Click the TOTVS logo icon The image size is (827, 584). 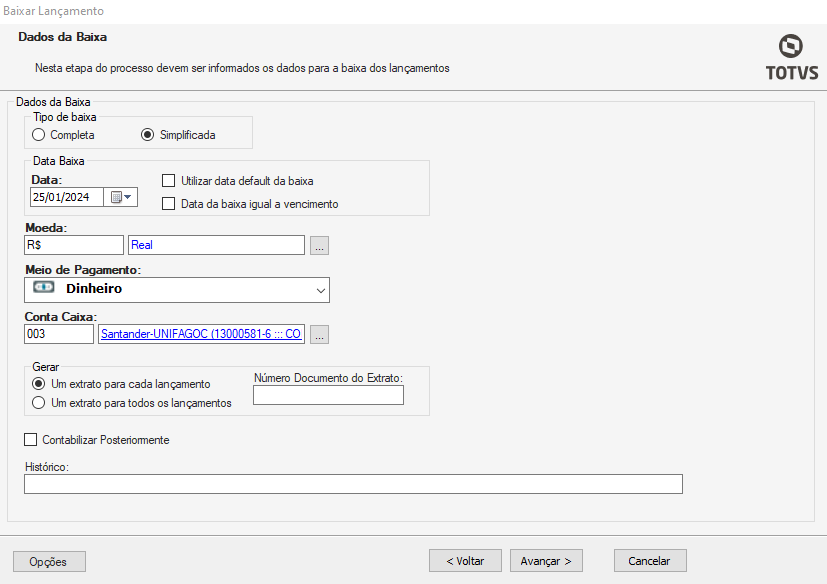[x=791, y=47]
